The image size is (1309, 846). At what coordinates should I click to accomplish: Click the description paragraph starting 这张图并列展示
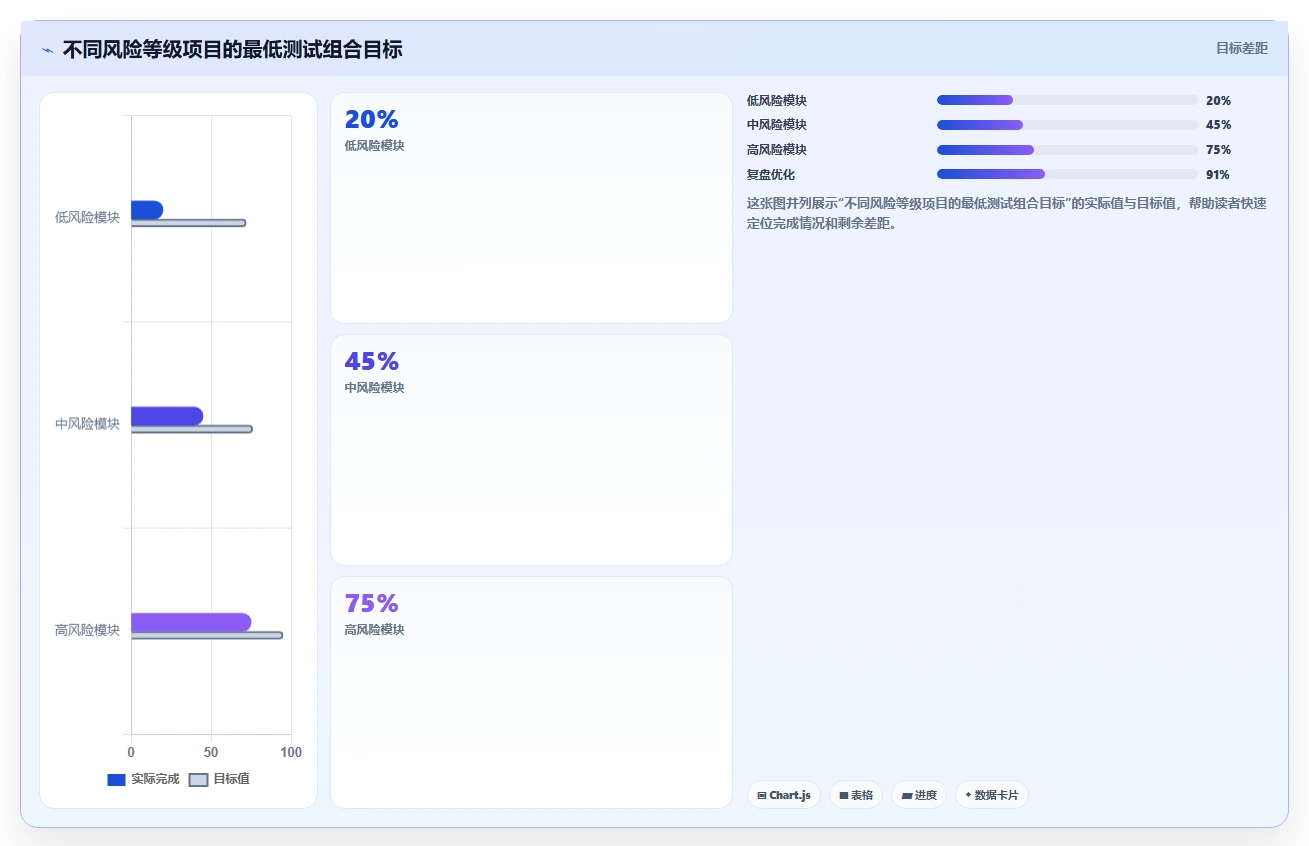coord(1007,213)
